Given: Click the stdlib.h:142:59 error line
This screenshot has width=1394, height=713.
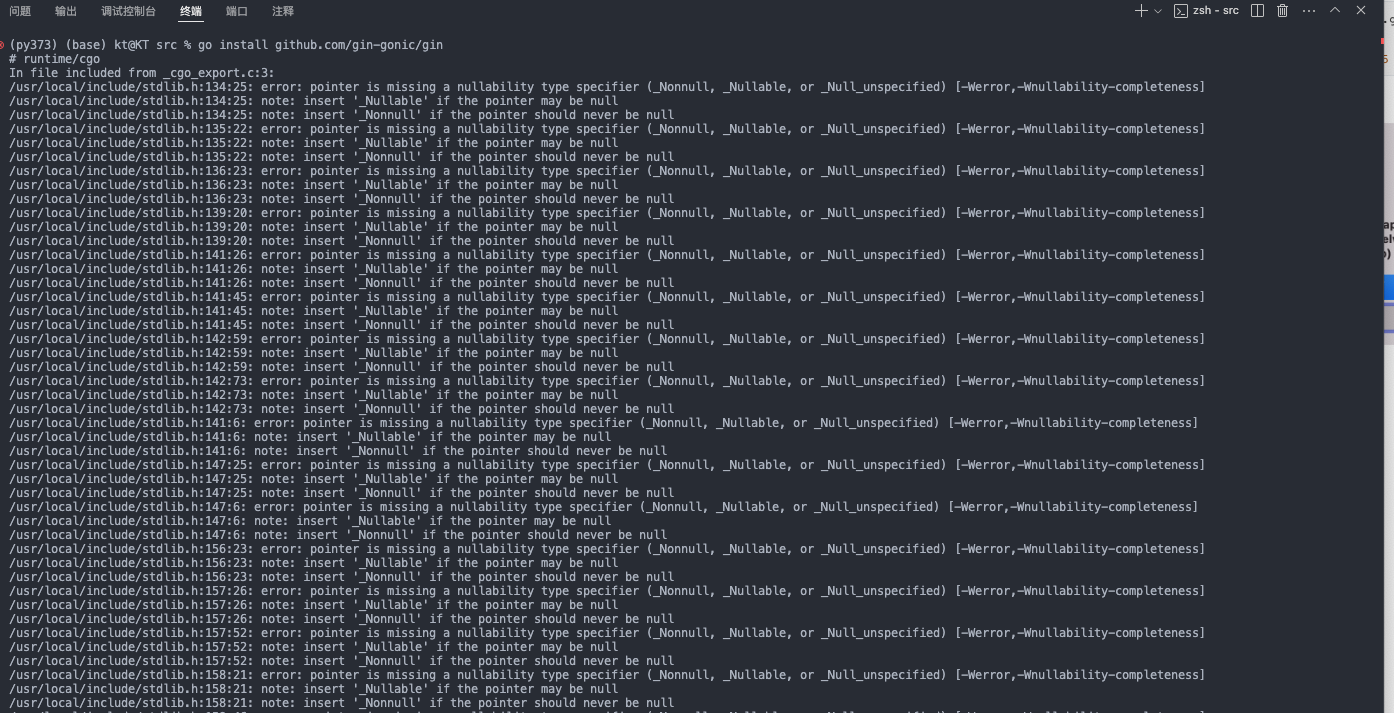Looking at the screenshot, I should (x=607, y=339).
